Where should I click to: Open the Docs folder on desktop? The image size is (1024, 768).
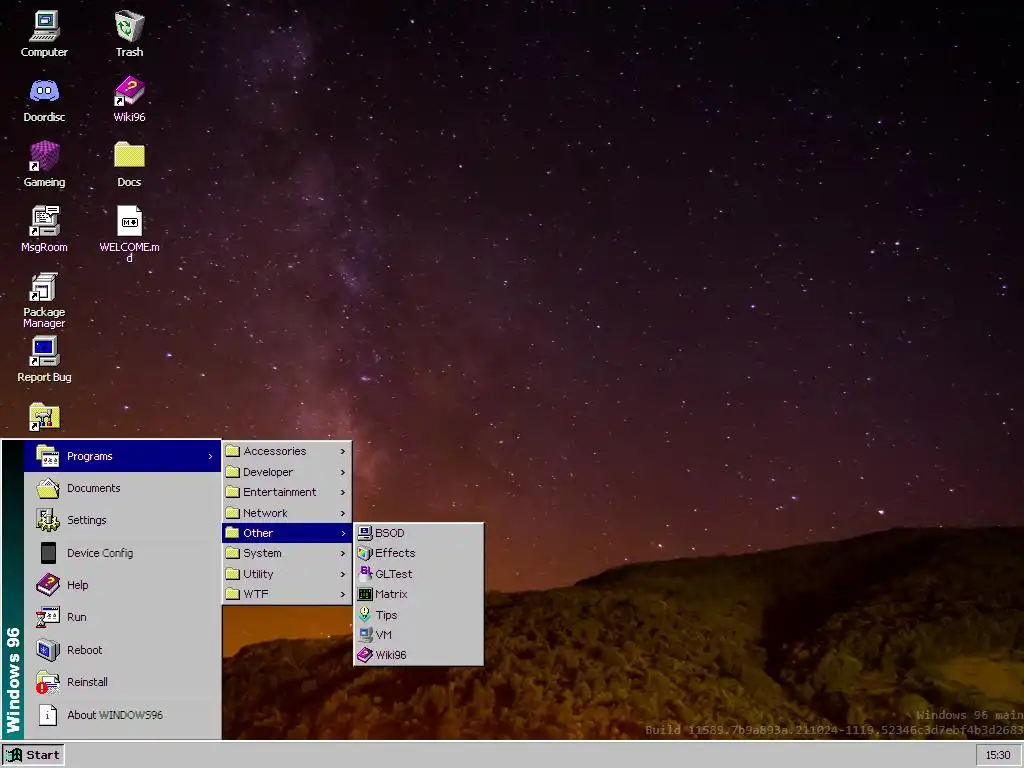pos(129,165)
